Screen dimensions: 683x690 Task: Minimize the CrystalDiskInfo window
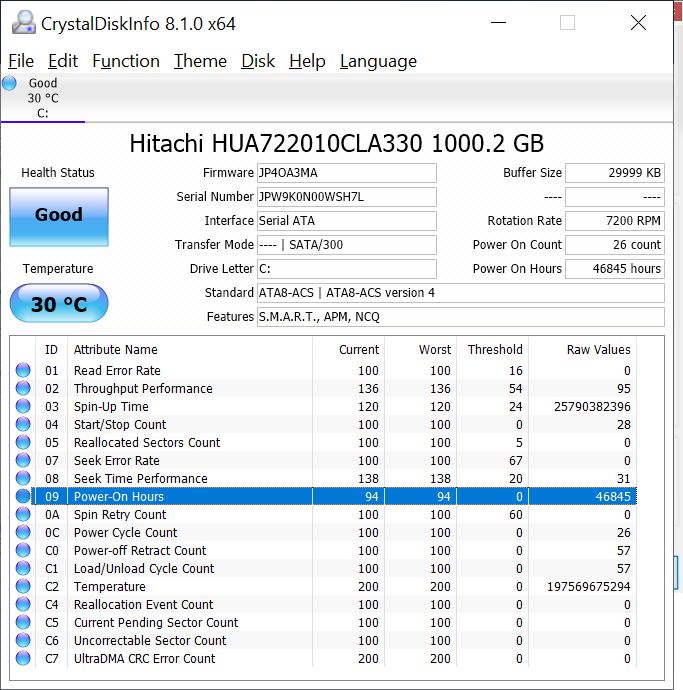click(x=498, y=22)
